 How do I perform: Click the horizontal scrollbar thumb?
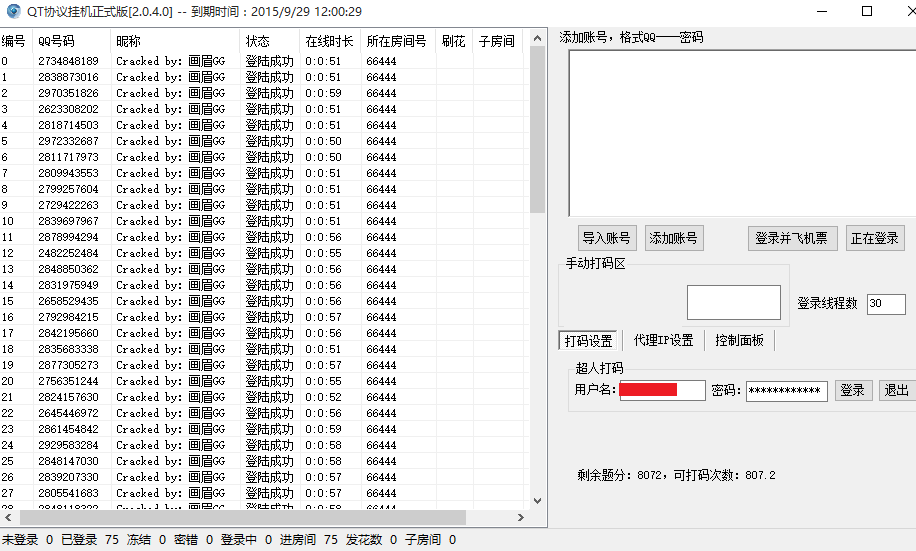tap(243, 518)
